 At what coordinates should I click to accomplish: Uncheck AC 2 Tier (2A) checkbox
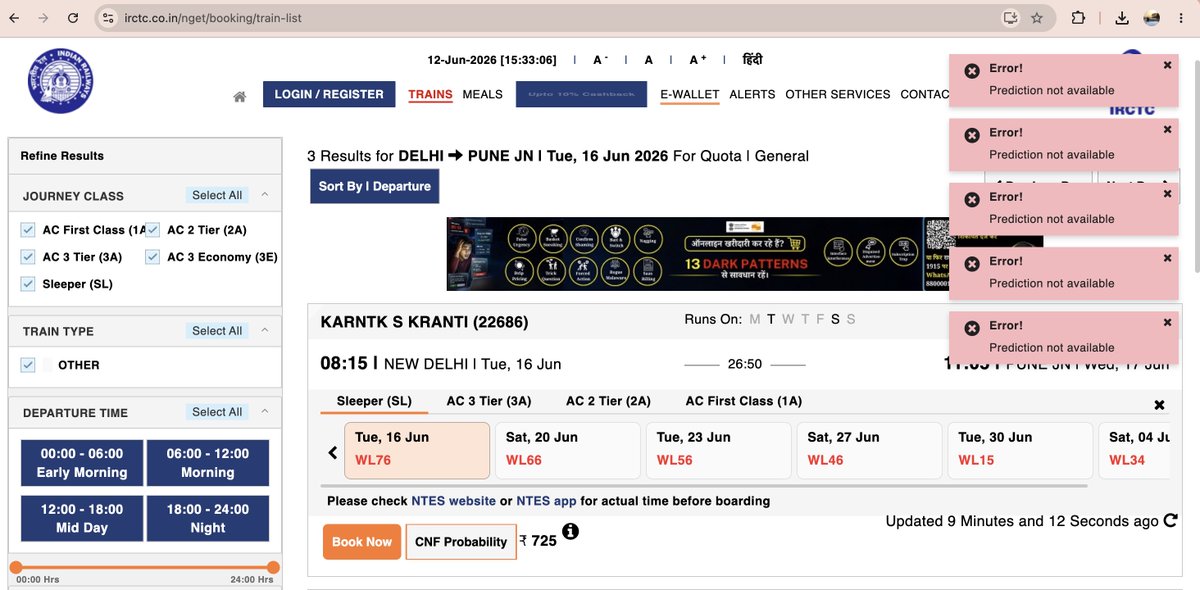pyautogui.click(x=153, y=230)
